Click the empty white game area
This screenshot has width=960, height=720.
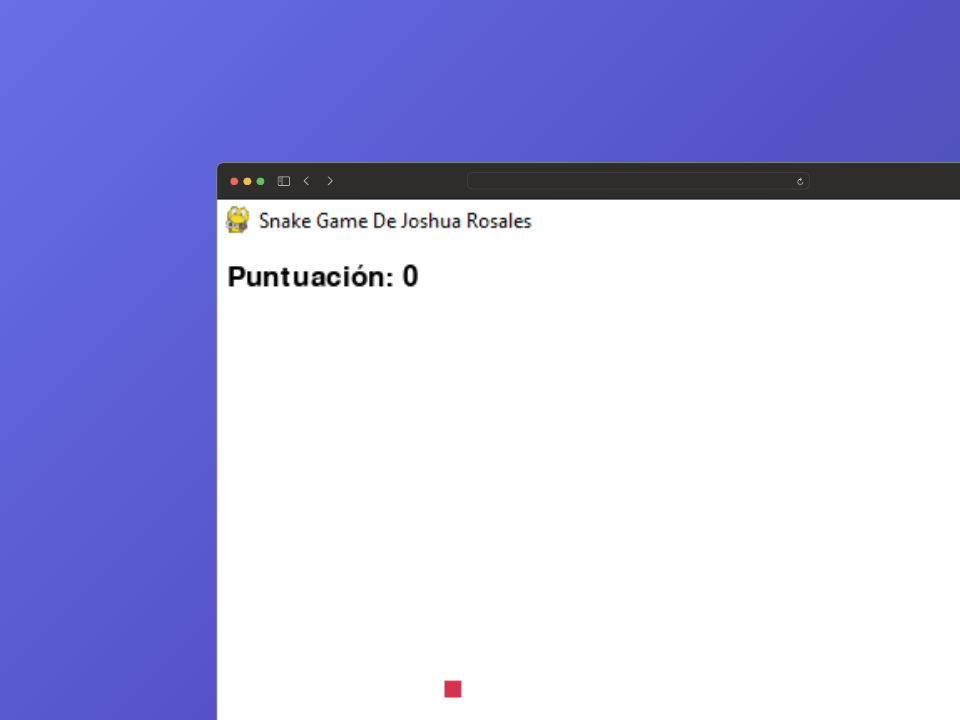[x=600, y=480]
